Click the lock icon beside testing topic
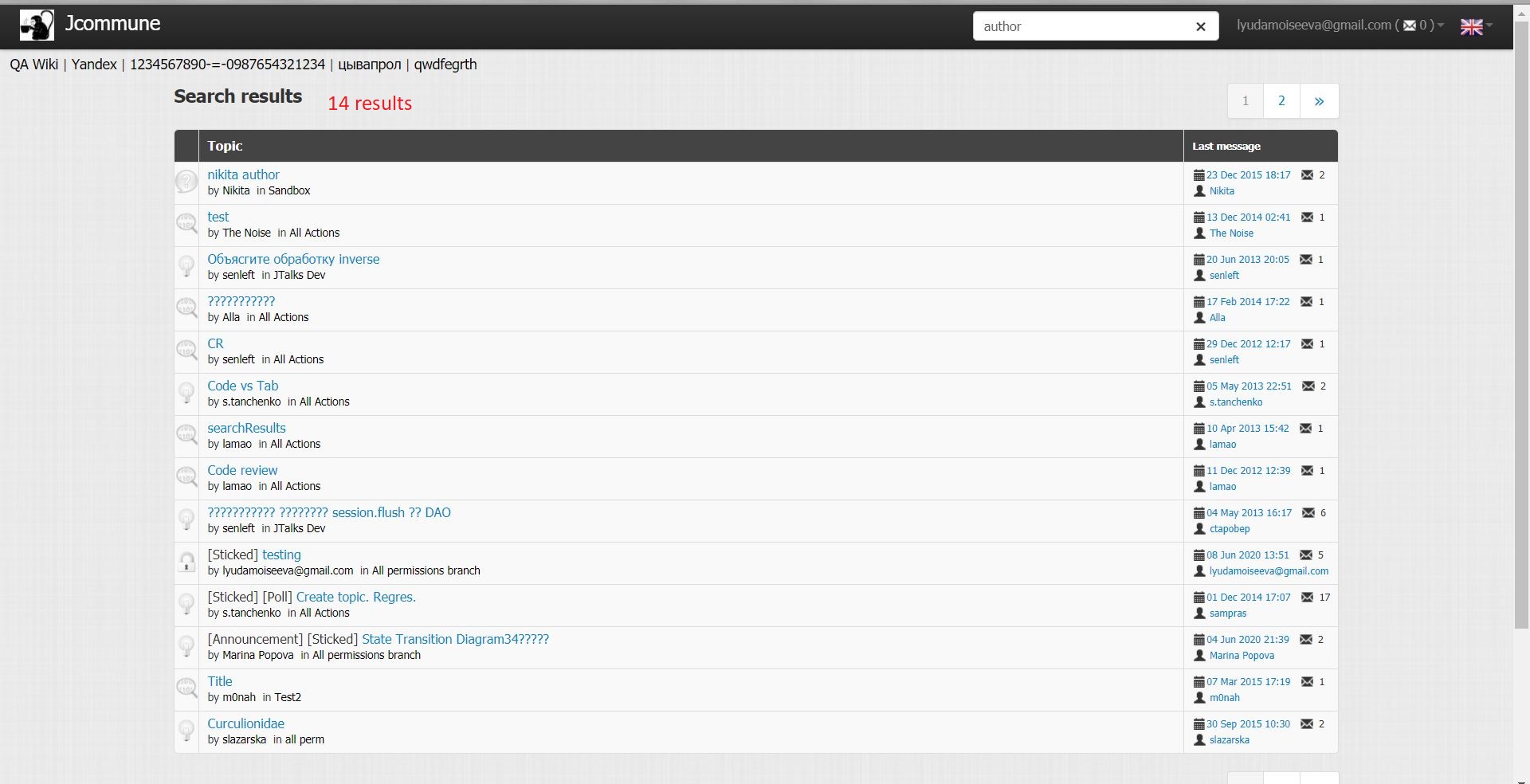This screenshot has height=784, width=1530. [186, 562]
